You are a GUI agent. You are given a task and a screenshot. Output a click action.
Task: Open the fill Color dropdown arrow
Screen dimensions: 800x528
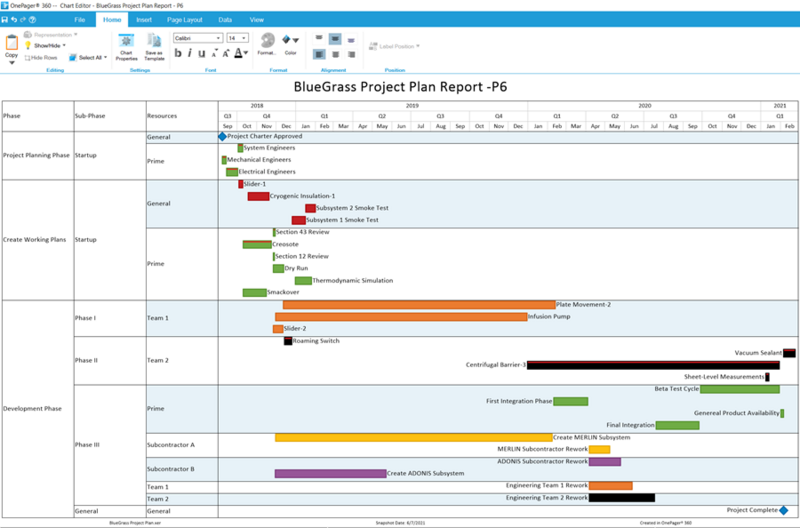(x=296, y=40)
